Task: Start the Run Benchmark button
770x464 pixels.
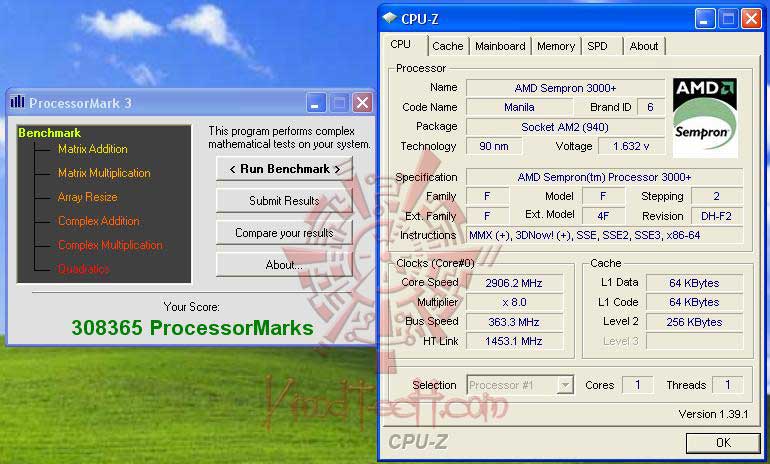Action: (x=284, y=169)
